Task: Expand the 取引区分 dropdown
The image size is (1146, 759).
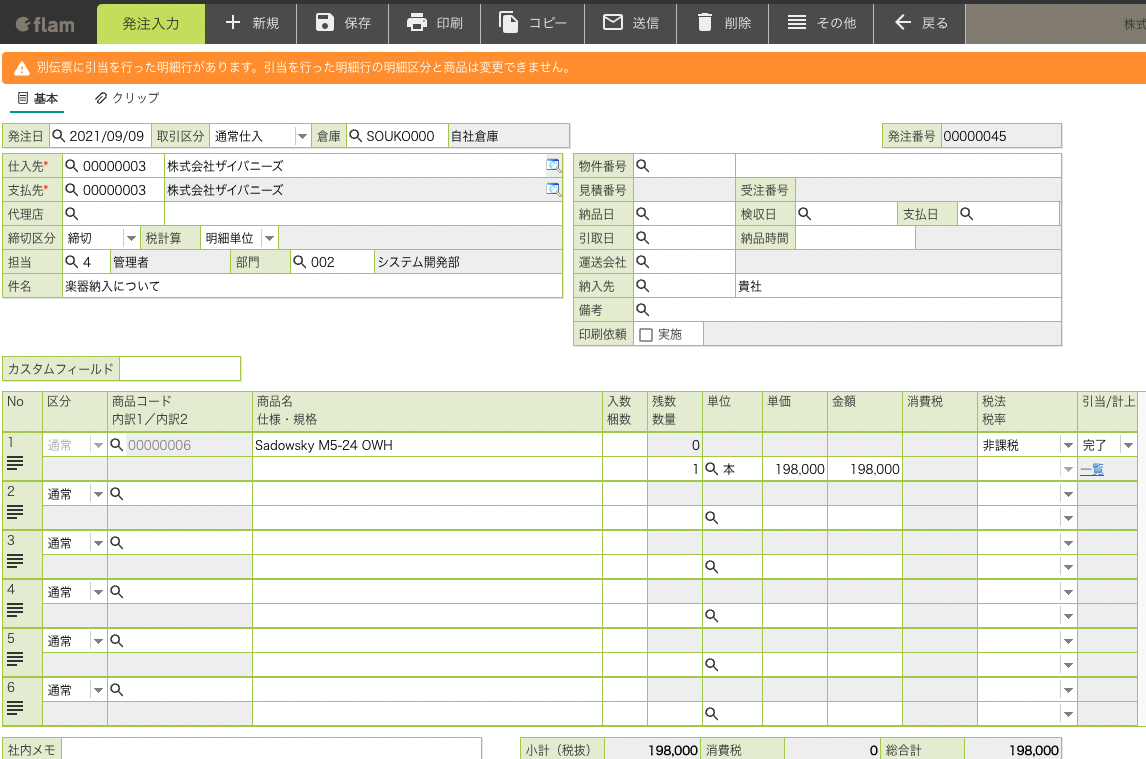Action: pyautogui.click(x=302, y=136)
